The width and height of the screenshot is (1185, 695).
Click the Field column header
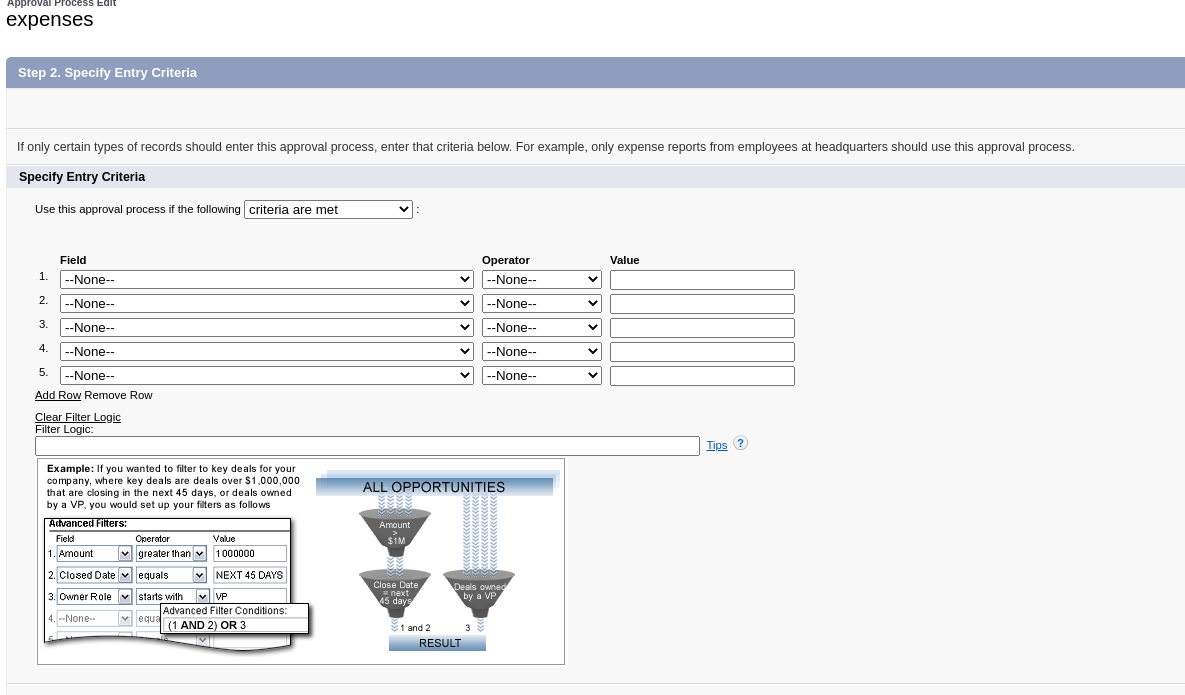point(73,260)
